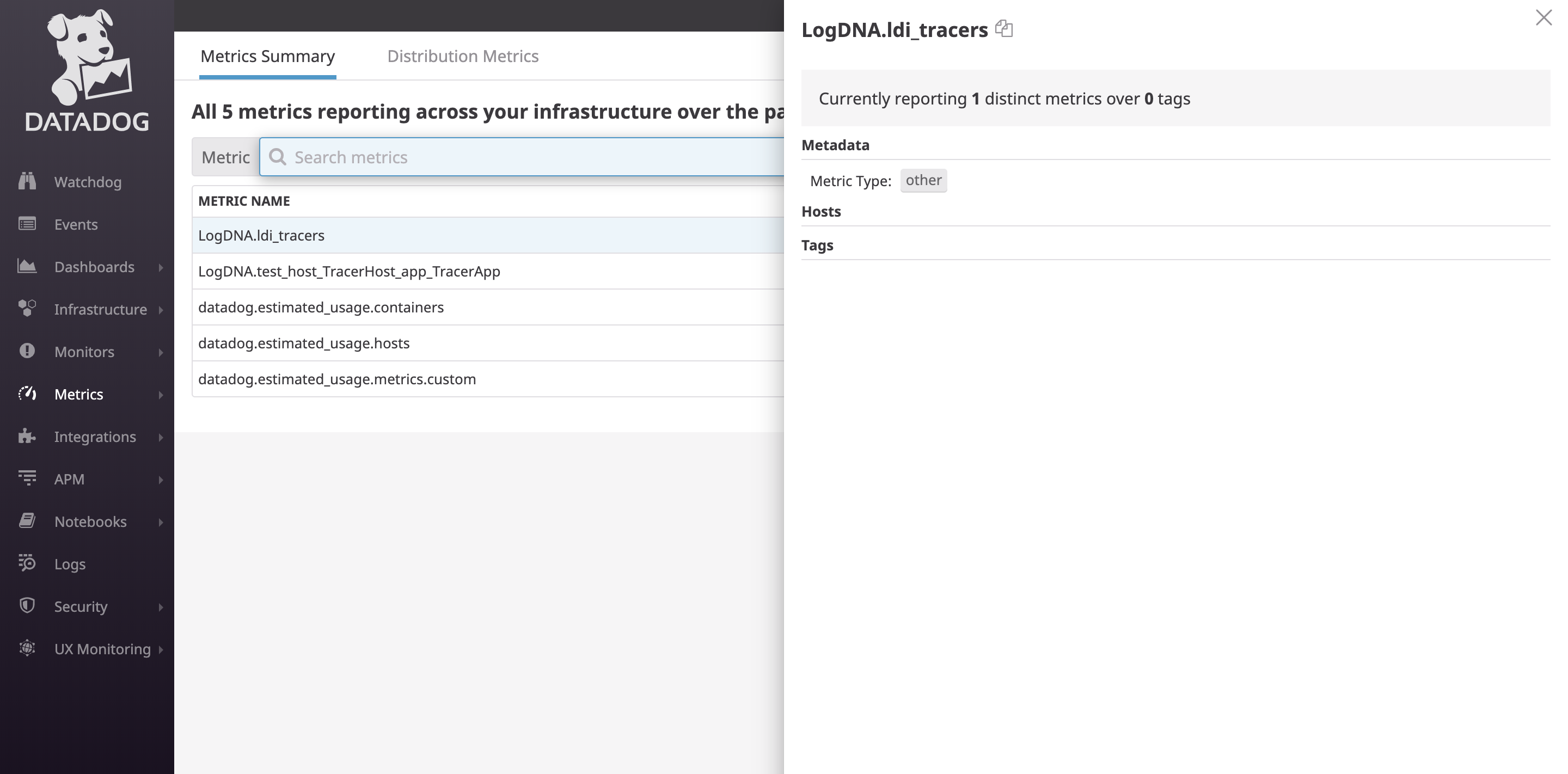Expand UX Monitoring submenu arrow
The width and height of the screenshot is (1568, 774).
(161, 649)
